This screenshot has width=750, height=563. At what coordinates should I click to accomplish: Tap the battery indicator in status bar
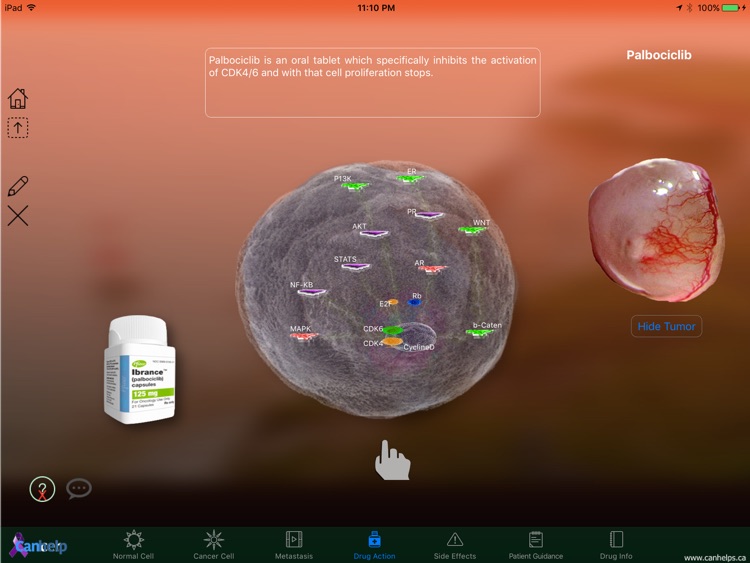click(x=731, y=8)
